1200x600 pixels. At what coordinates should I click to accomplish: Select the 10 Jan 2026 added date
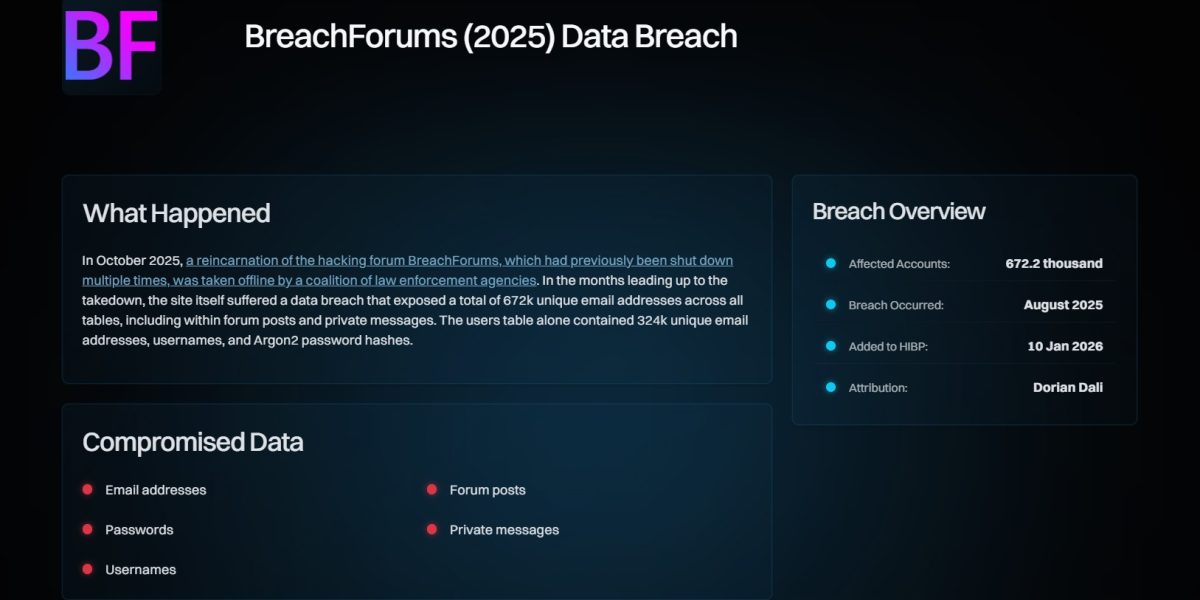coord(1064,346)
